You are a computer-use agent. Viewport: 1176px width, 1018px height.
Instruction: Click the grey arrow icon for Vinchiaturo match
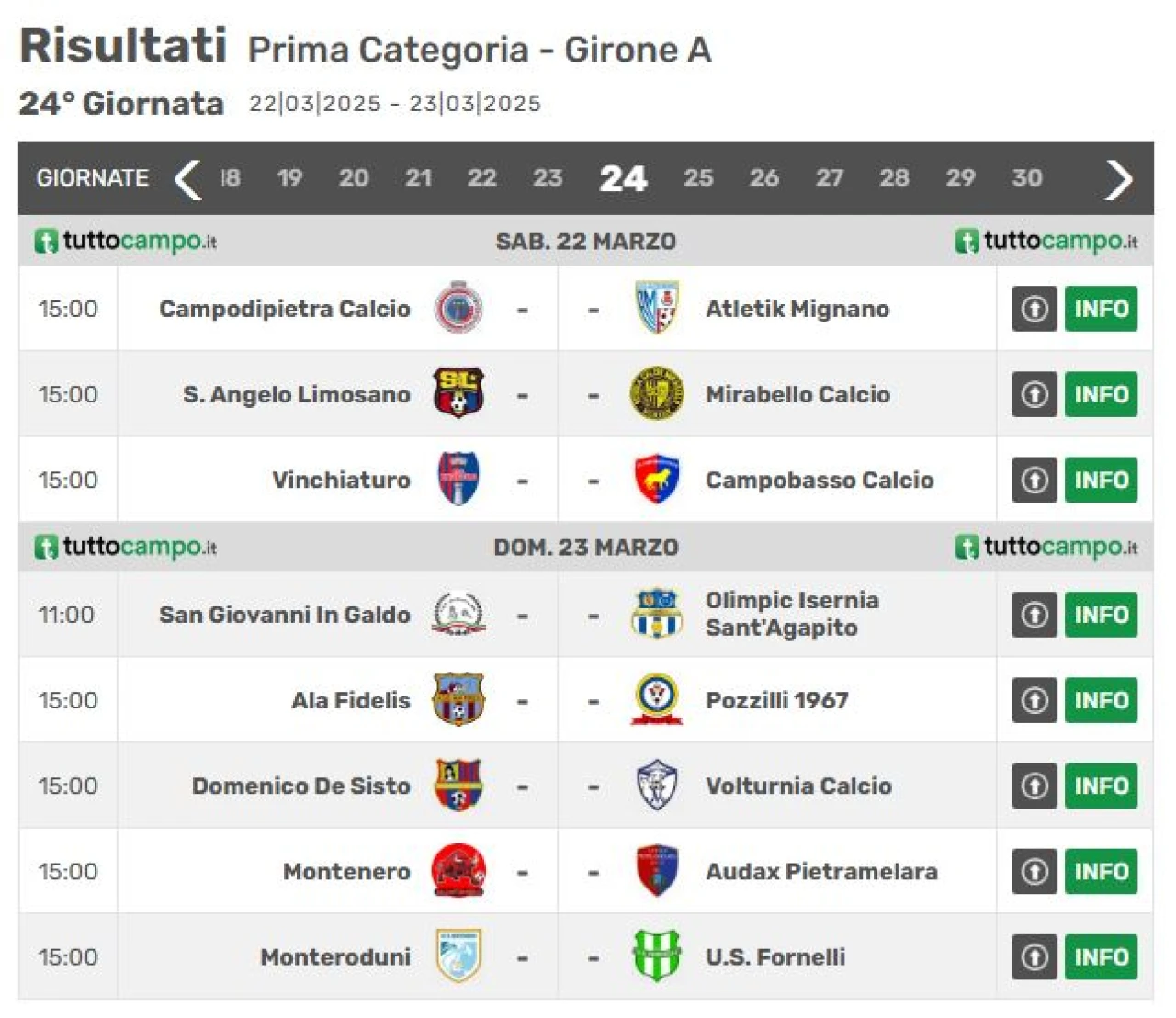click(1035, 481)
